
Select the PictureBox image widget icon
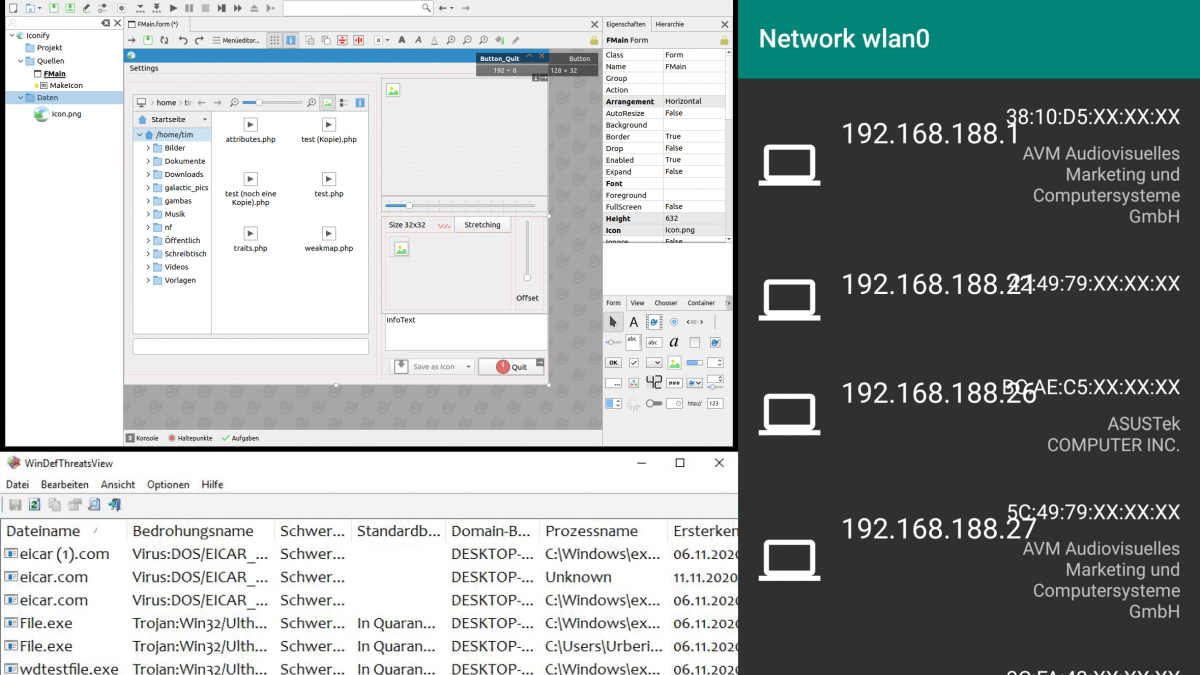(675, 362)
